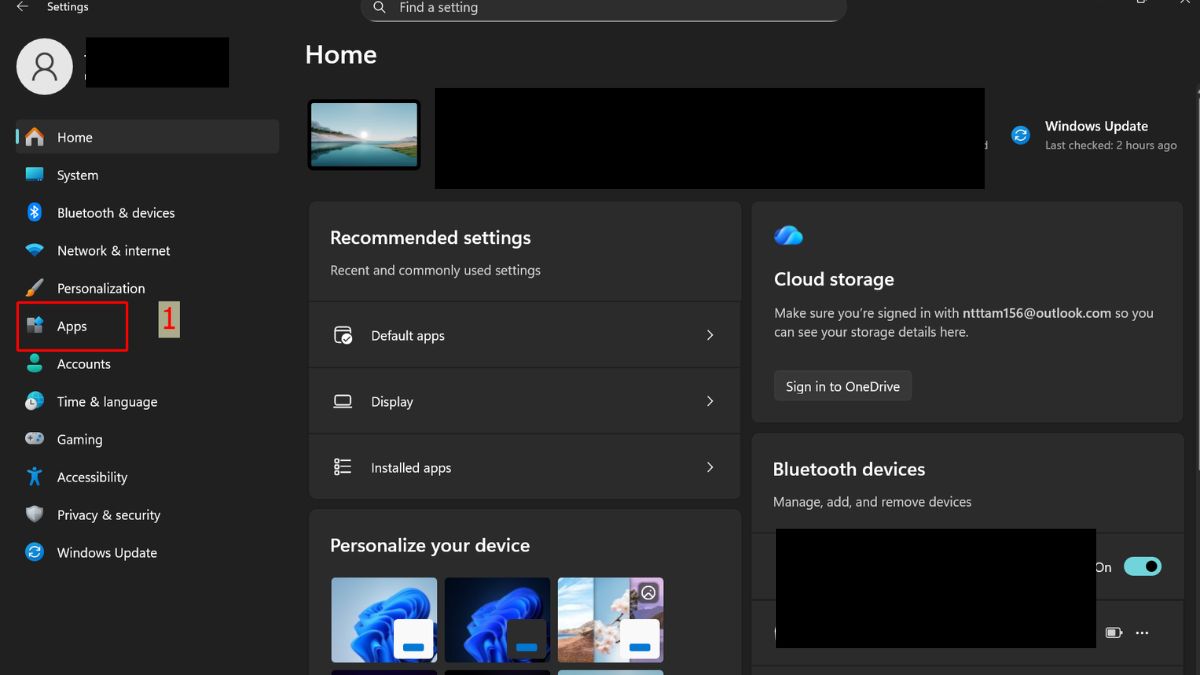
Task: Click the back arrow in the title bar
Action: pos(22,7)
